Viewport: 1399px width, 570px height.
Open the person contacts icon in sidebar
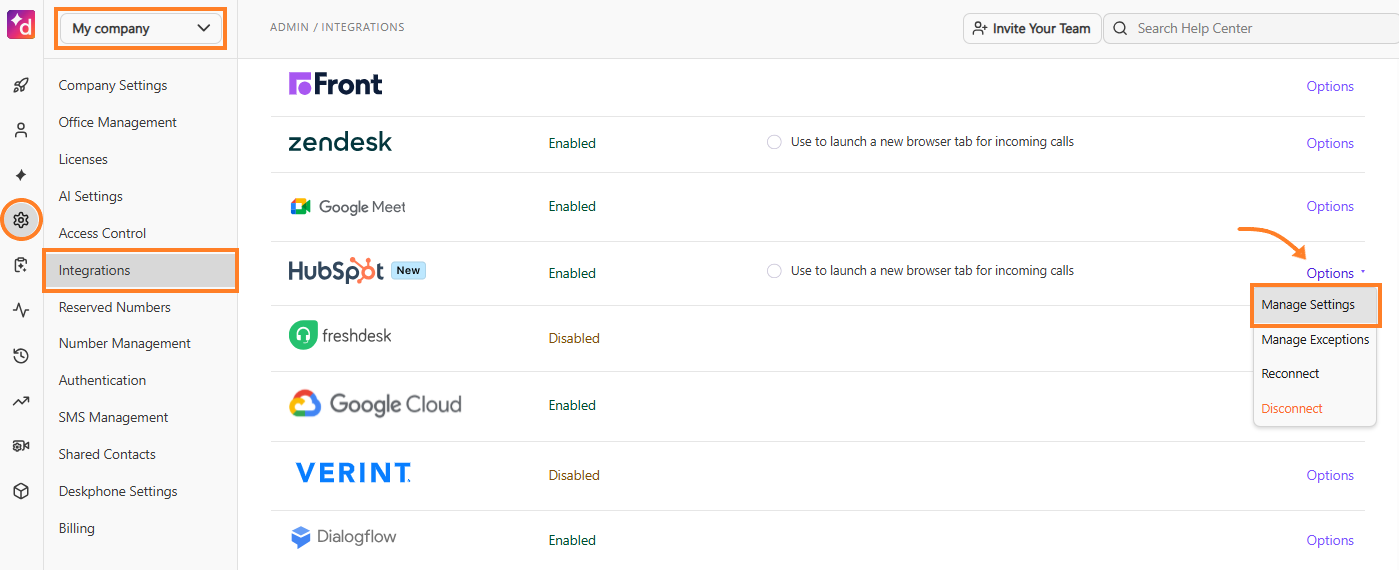(21, 130)
